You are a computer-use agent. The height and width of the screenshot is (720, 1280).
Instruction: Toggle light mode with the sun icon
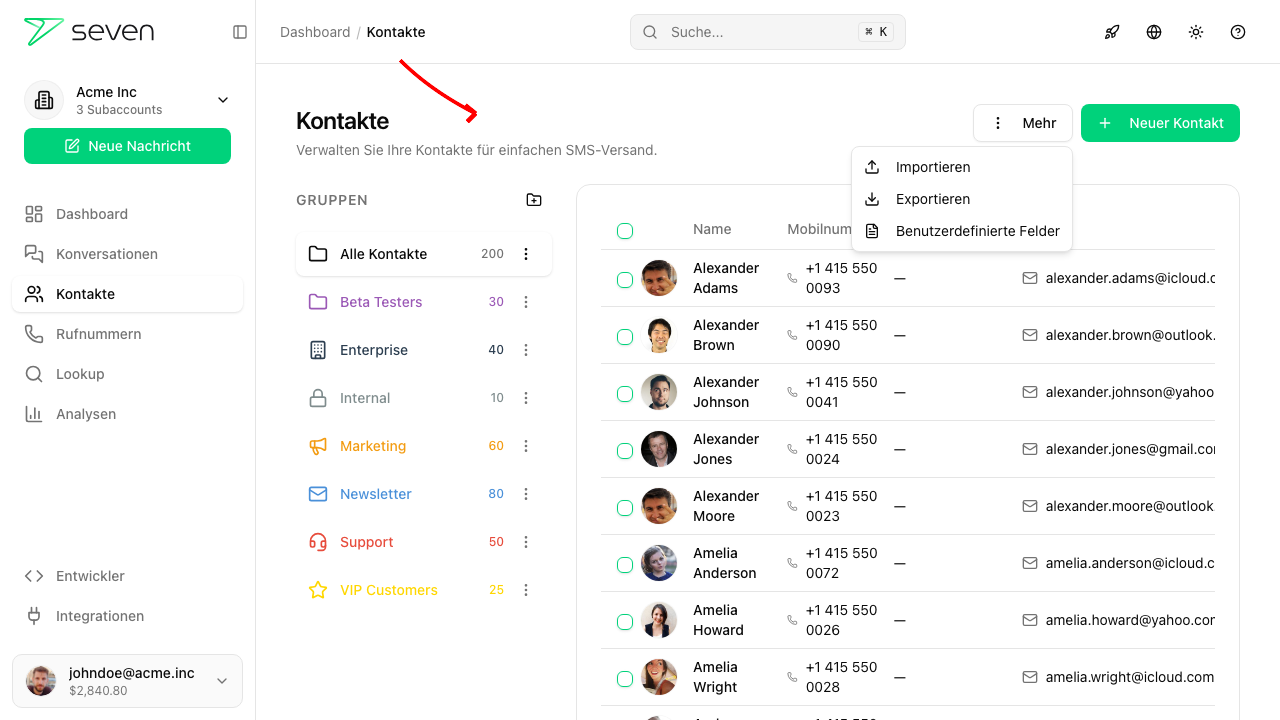point(1196,32)
